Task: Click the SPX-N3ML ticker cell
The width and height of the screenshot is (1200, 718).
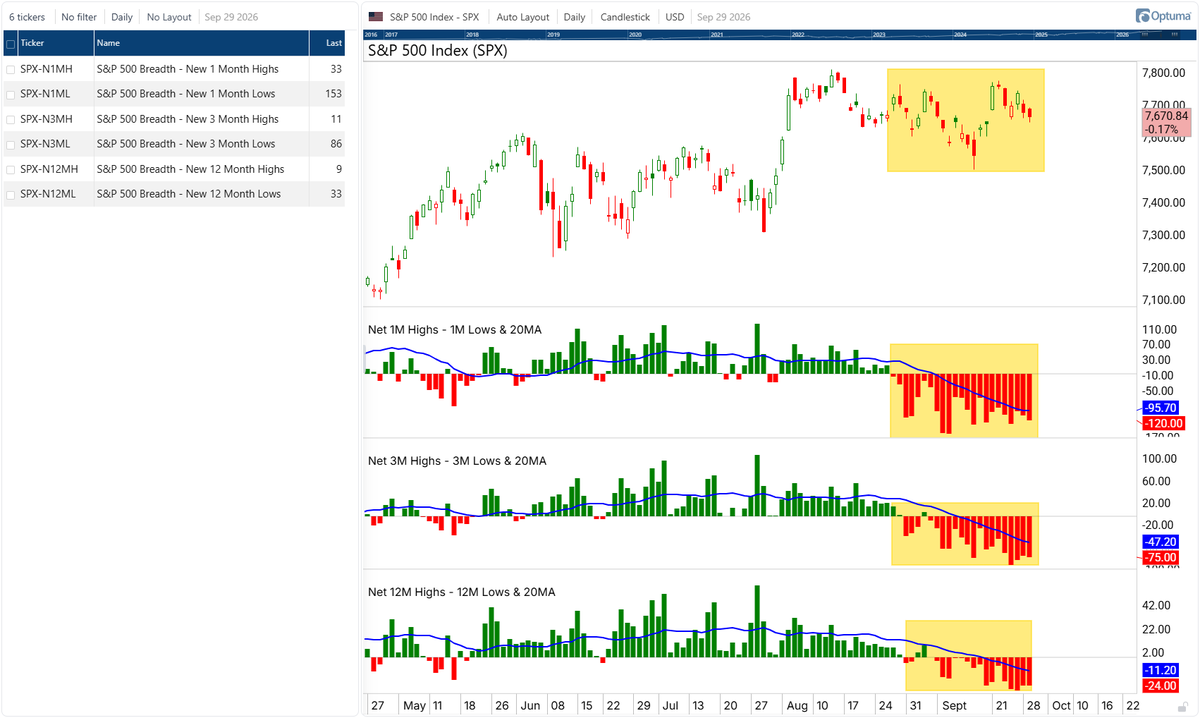Action: (44, 144)
